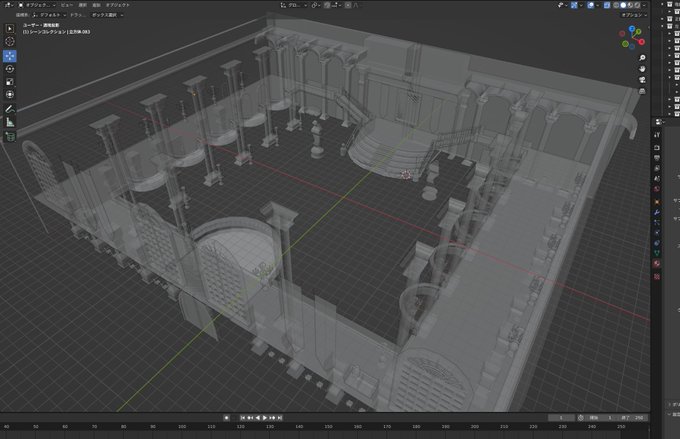Select the Rotate tool

(x=10, y=69)
